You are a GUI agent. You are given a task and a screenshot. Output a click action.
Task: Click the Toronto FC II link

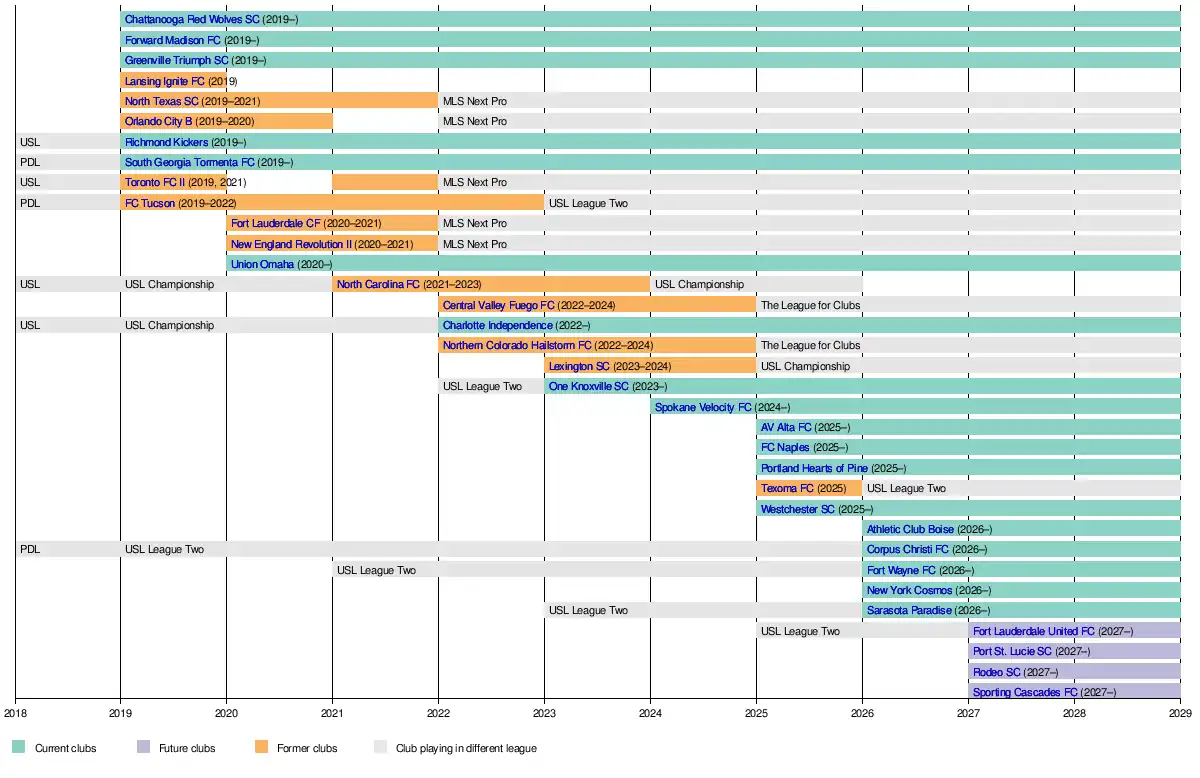coord(155,182)
